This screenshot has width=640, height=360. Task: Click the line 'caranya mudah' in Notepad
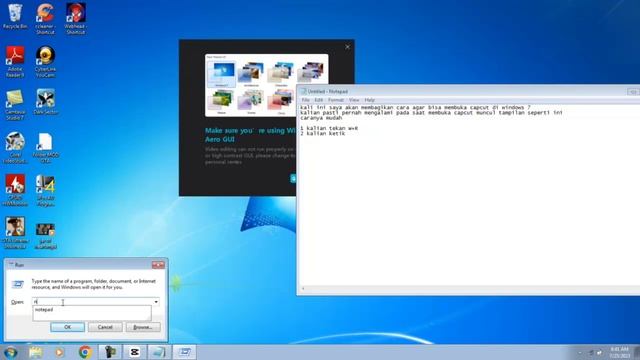pos(321,118)
